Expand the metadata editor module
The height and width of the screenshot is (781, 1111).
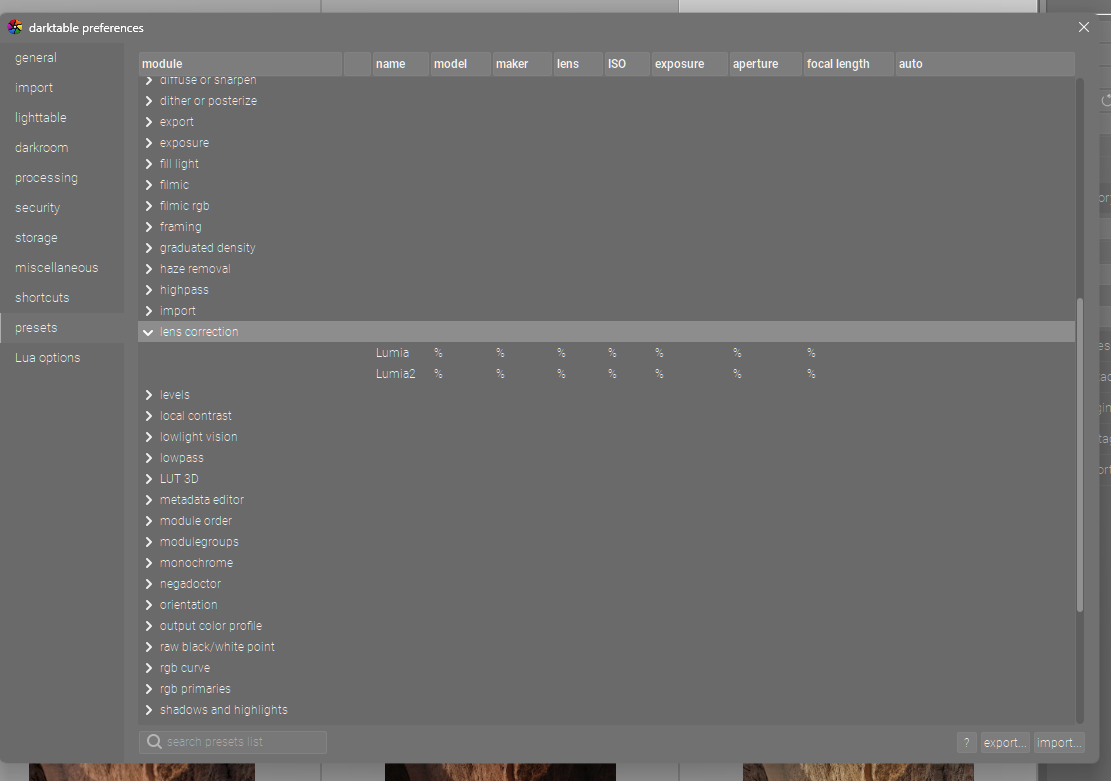click(149, 500)
